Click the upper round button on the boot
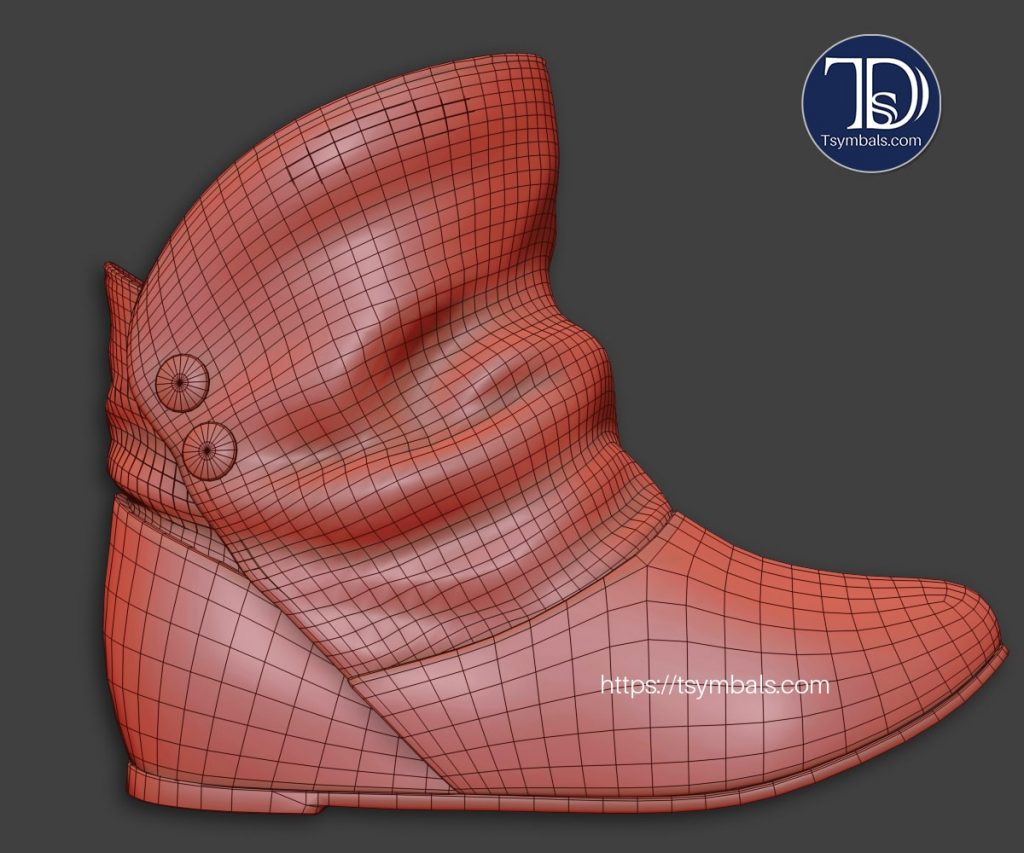The height and width of the screenshot is (853, 1024). click(181, 381)
